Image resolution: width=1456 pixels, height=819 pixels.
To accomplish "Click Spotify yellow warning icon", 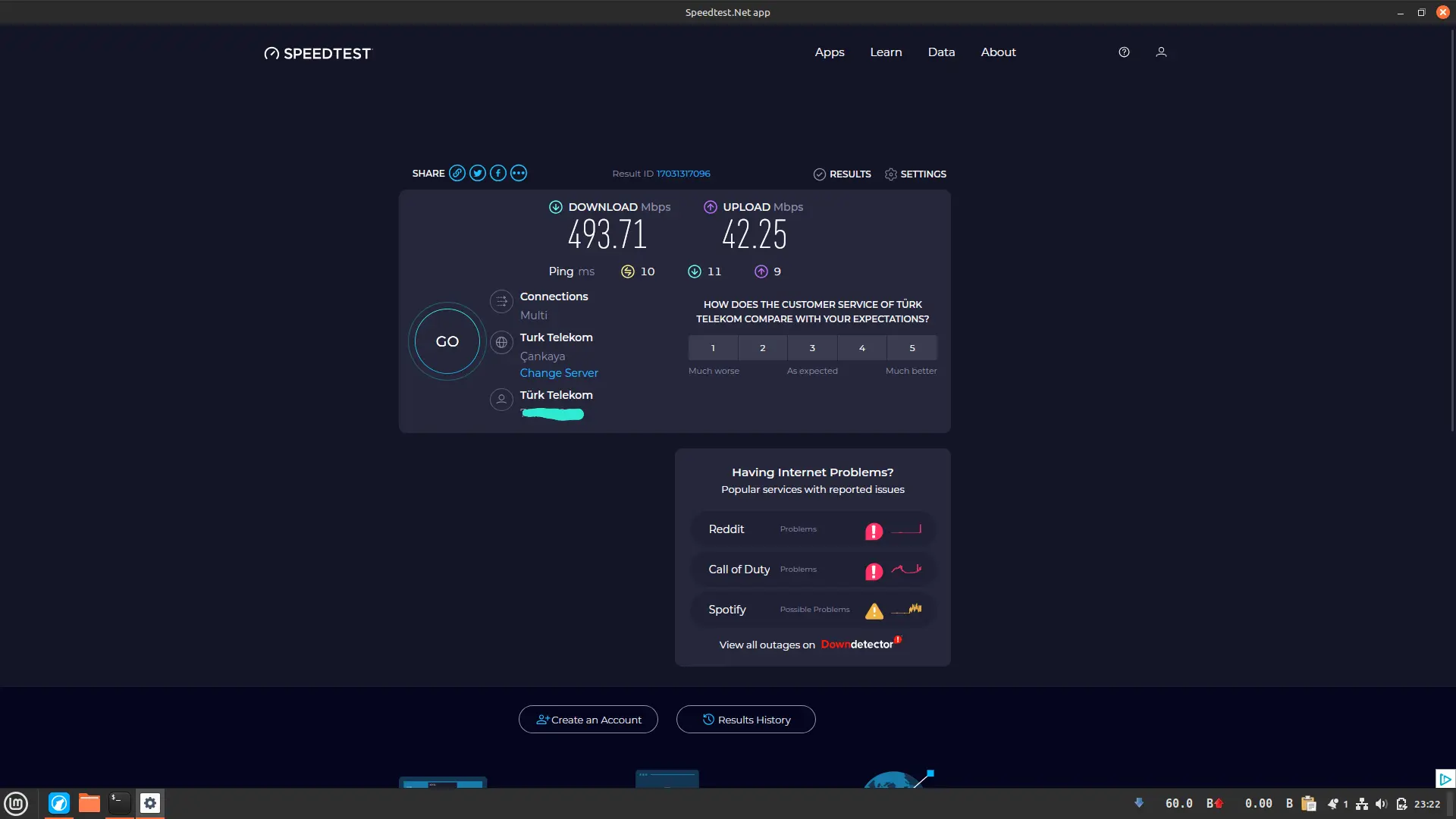I will pyautogui.click(x=874, y=611).
